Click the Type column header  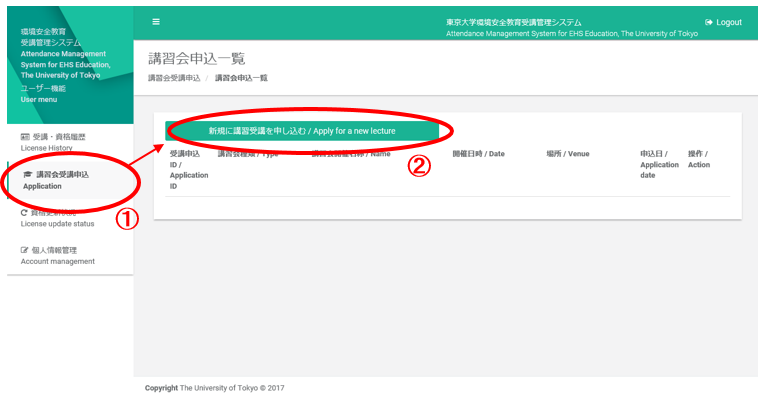click(248, 154)
